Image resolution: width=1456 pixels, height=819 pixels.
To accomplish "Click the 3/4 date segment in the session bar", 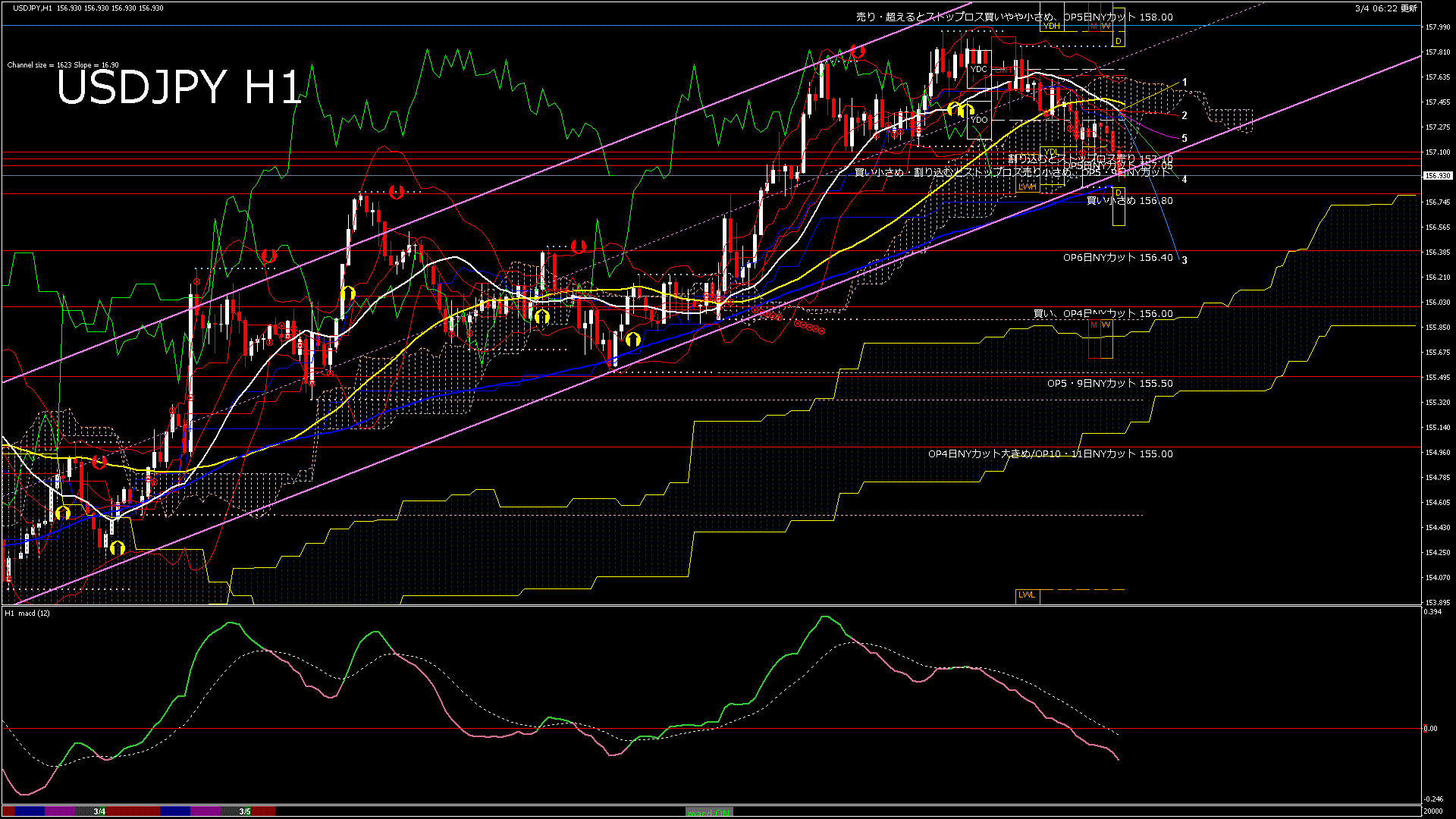I will tap(99, 811).
